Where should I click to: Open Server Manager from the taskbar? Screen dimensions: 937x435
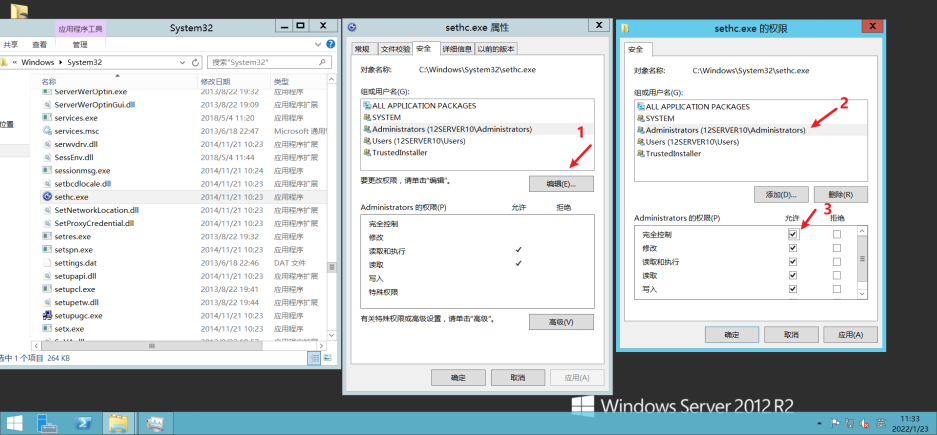click(47, 424)
